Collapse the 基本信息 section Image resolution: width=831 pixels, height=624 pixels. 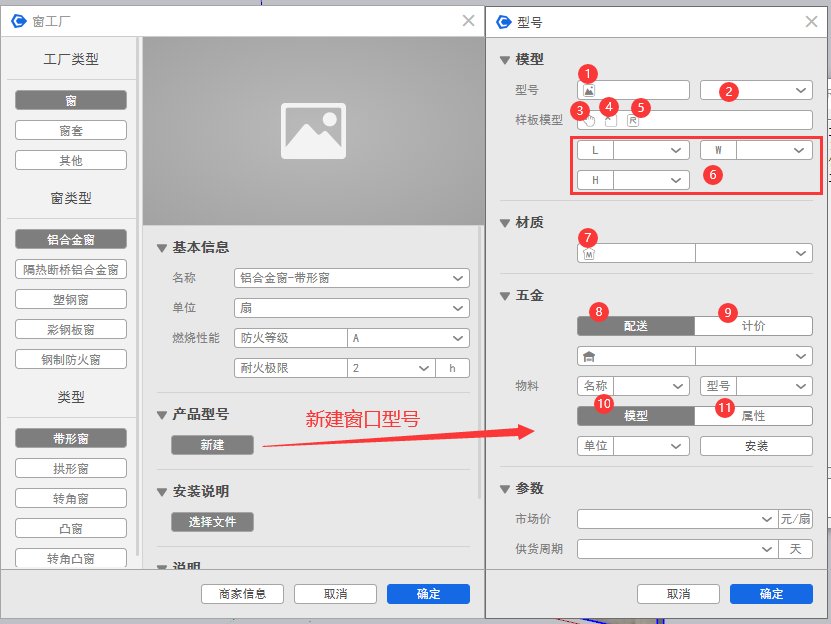tap(162, 248)
